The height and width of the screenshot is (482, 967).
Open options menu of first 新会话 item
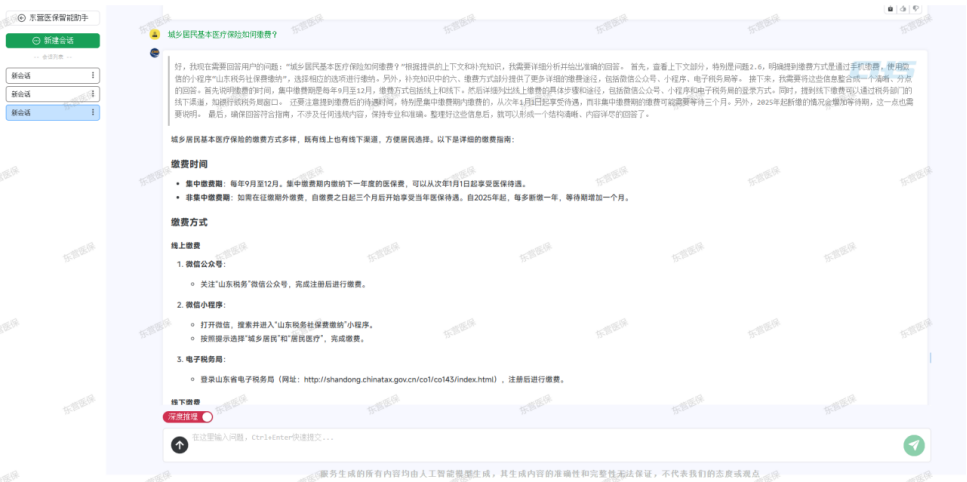click(93, 75)
